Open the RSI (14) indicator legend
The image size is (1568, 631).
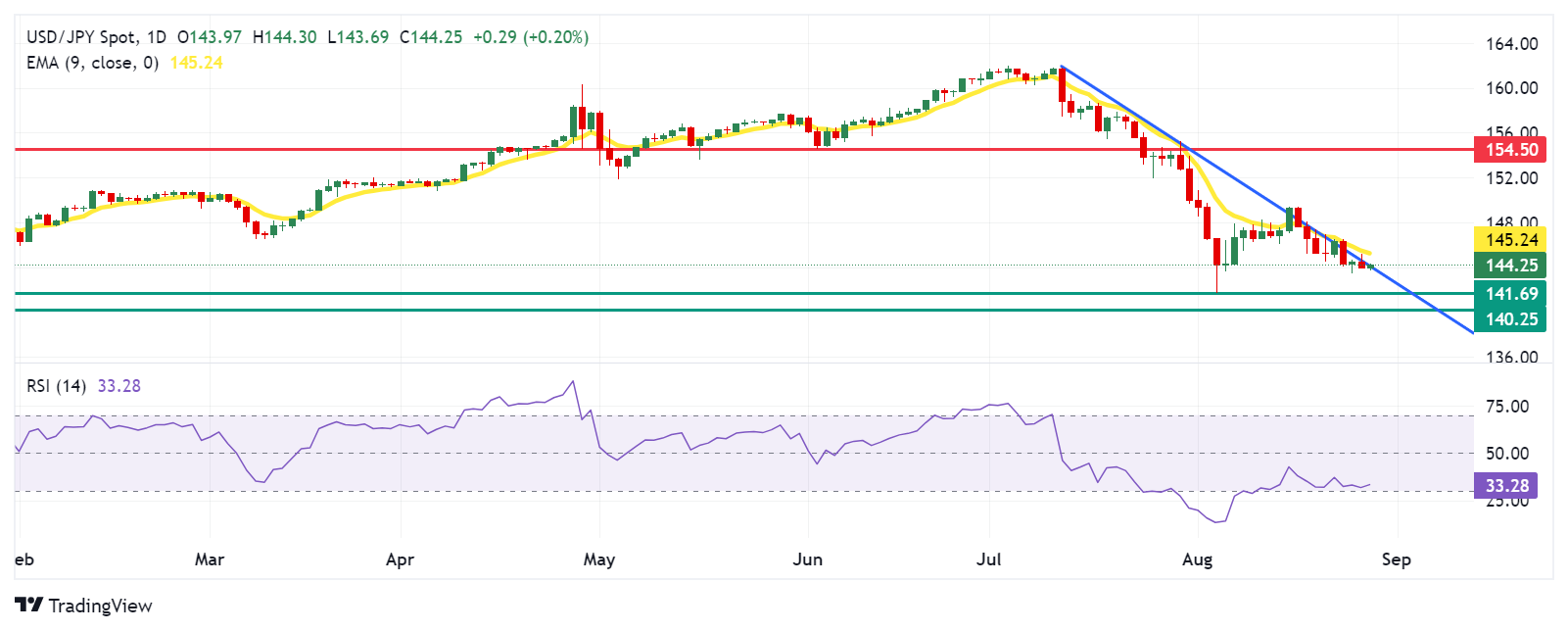[x=56, y=386]
